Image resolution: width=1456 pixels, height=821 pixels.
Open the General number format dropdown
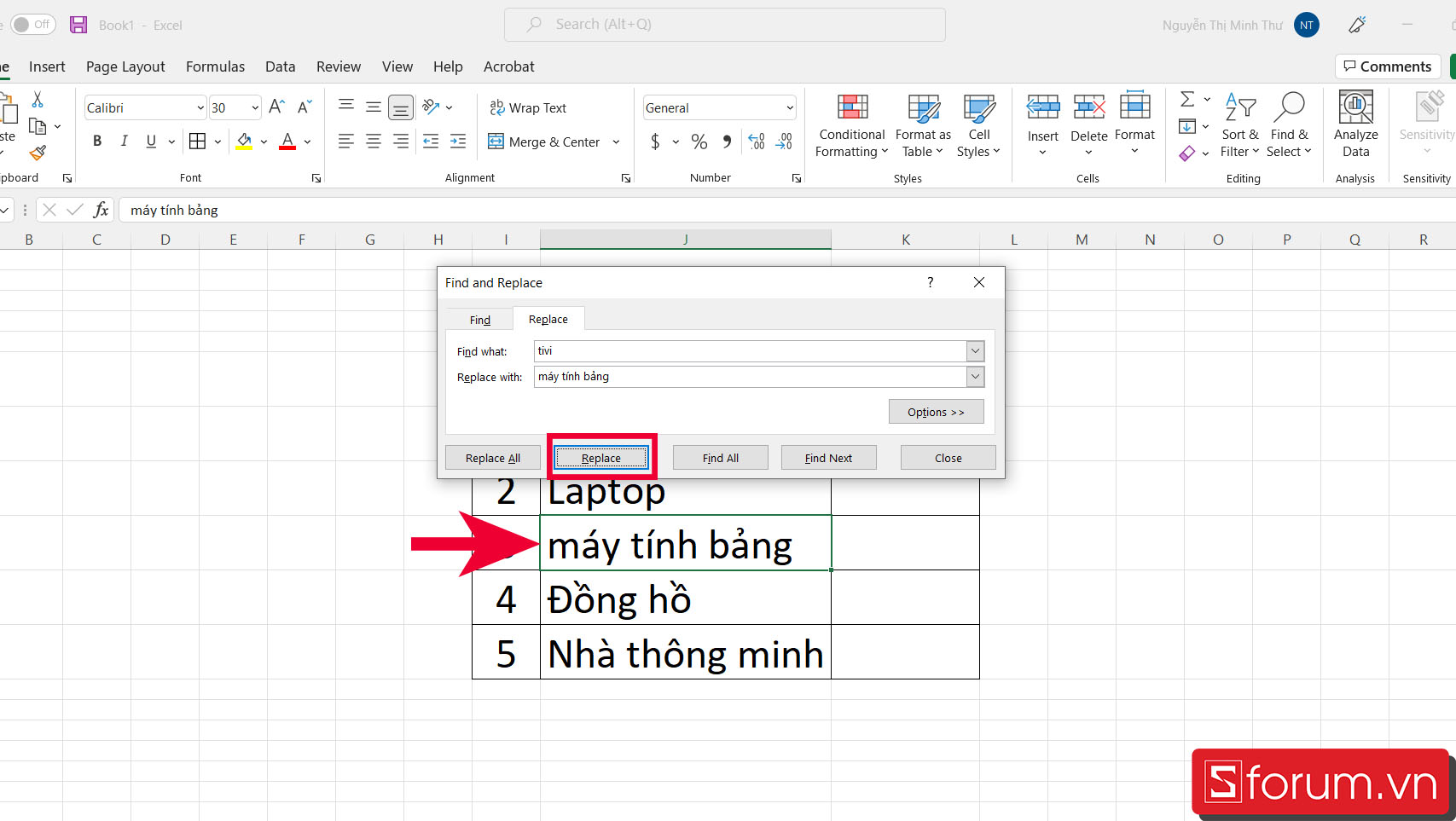click(x=790, y=108)
